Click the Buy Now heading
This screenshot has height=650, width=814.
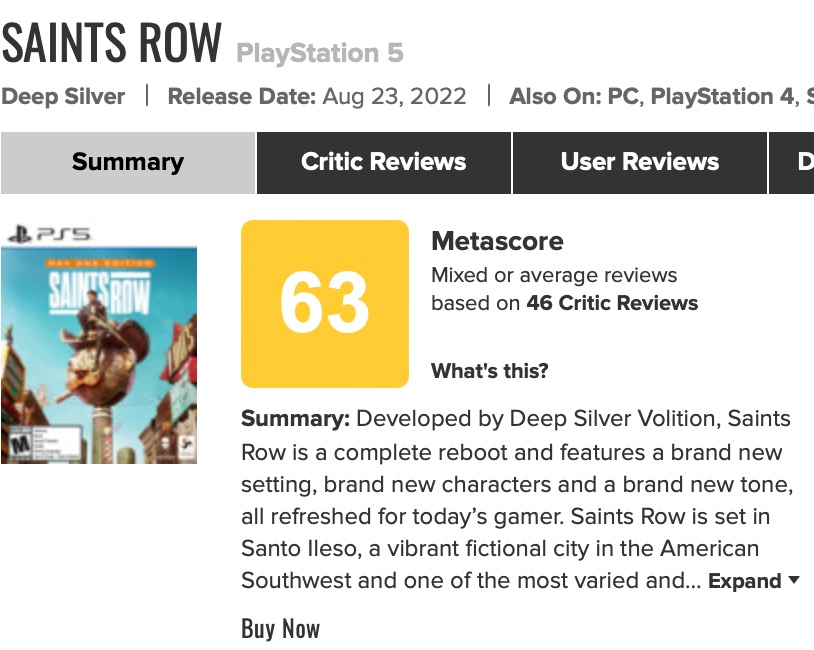point(280,628)
